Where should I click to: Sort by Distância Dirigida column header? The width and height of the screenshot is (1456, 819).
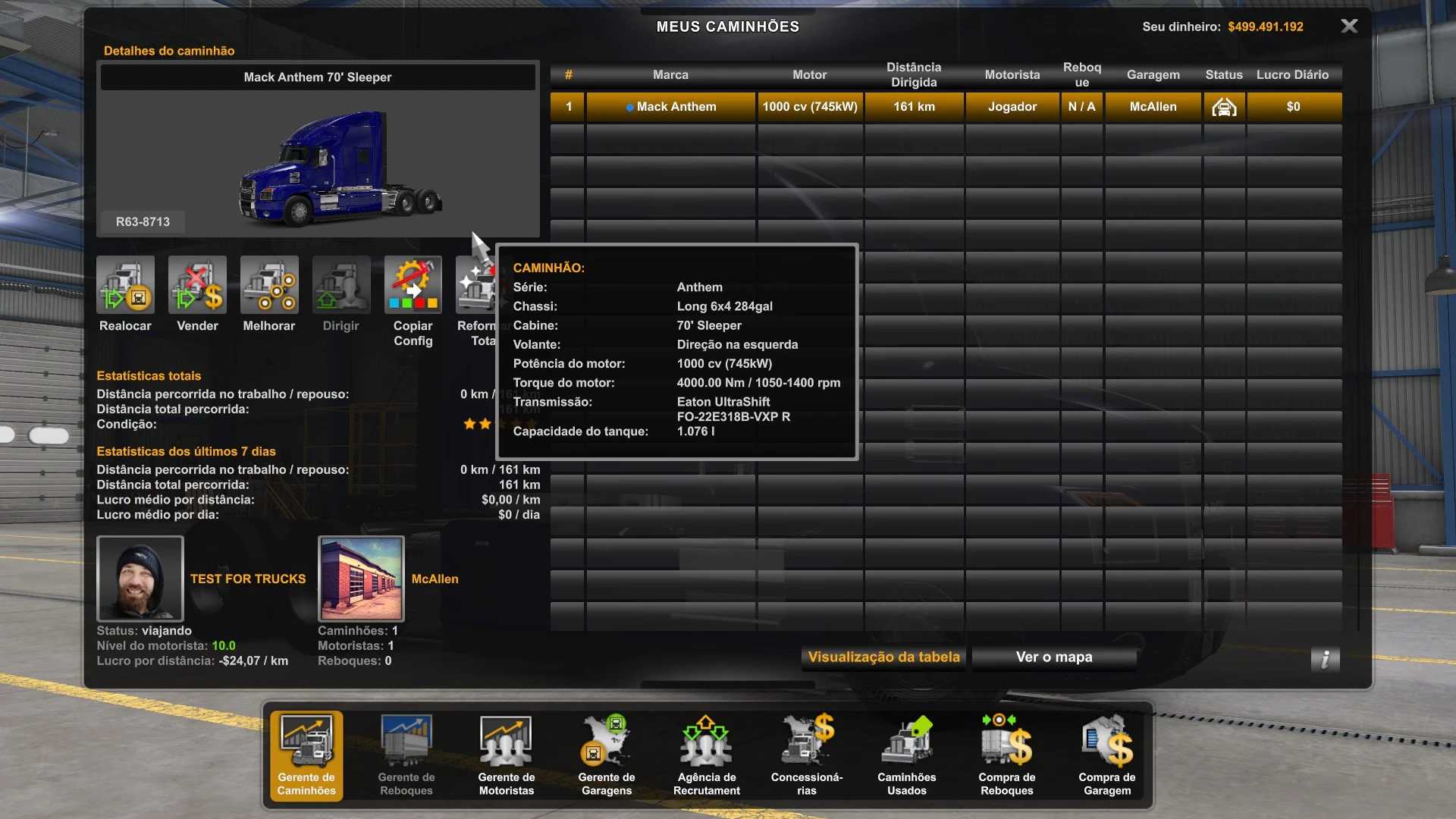coord(914,74)
